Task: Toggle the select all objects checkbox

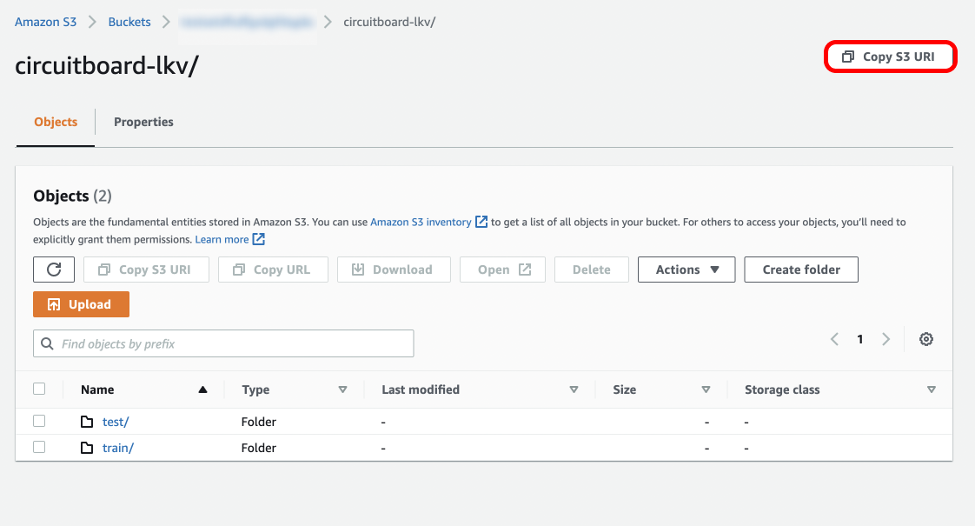Action: click(39, 389)
